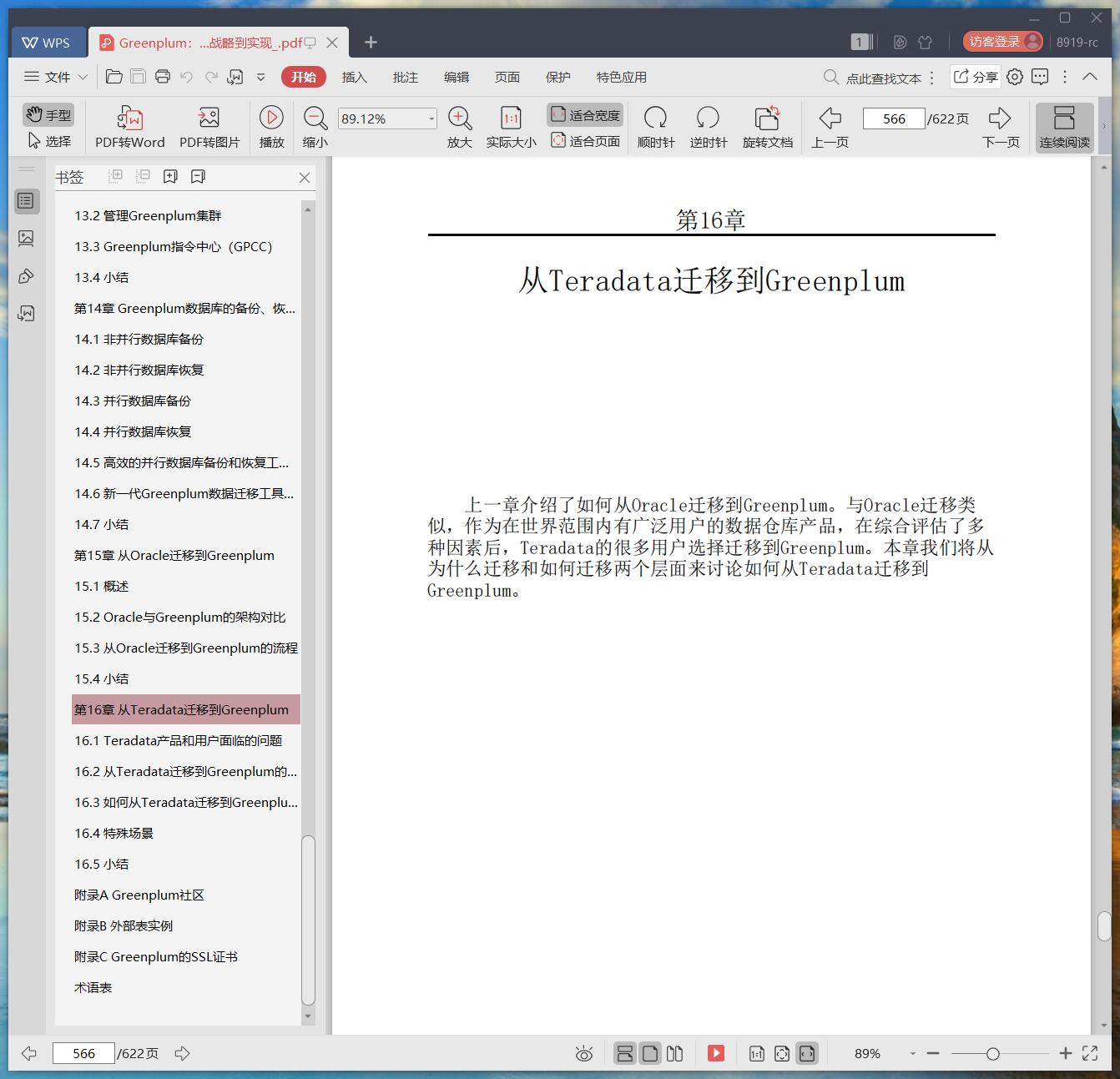Toggle fit width icon in status bar

[x=806, y=1053]
